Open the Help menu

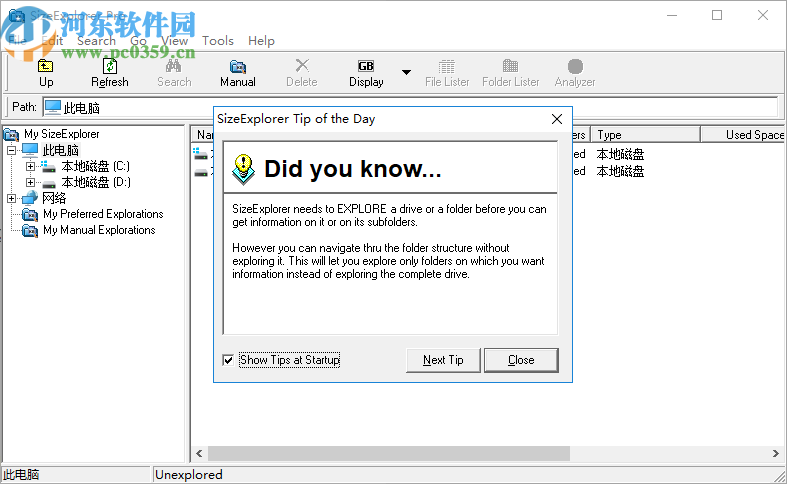click(261, 41)
